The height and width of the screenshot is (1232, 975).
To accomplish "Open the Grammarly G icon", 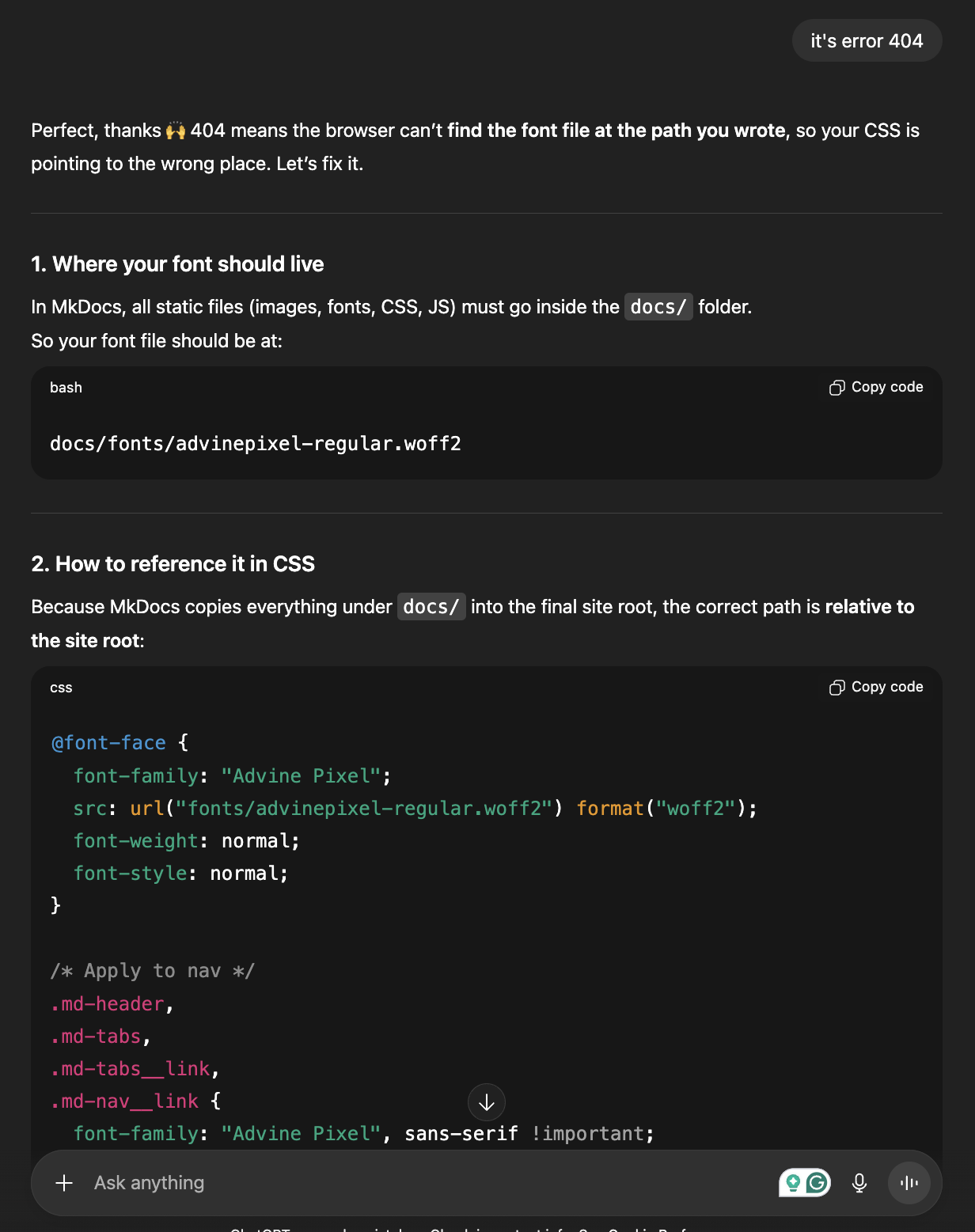I will [818, 1183].
